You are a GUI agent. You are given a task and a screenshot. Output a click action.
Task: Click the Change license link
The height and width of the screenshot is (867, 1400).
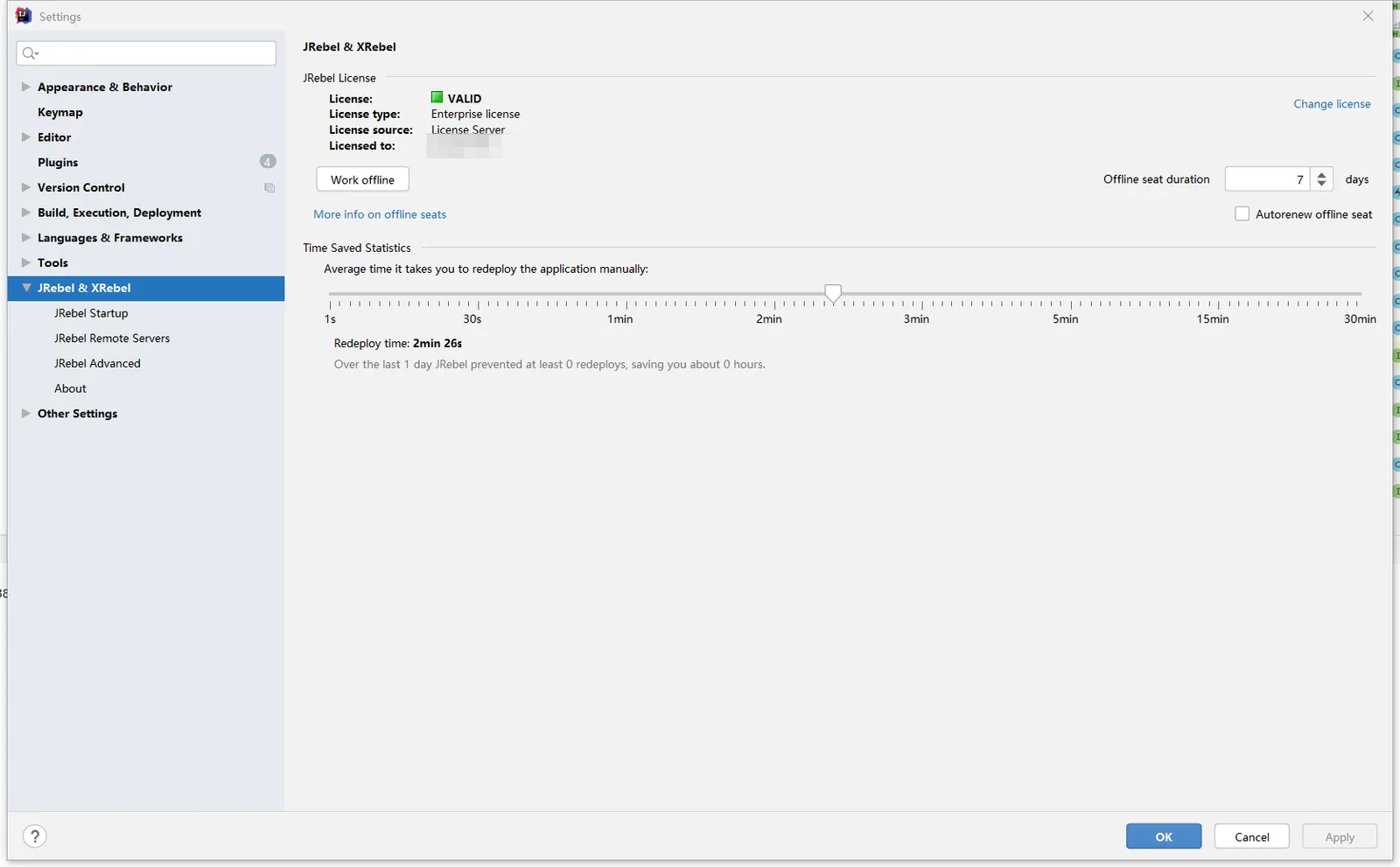pos(1332,104)
